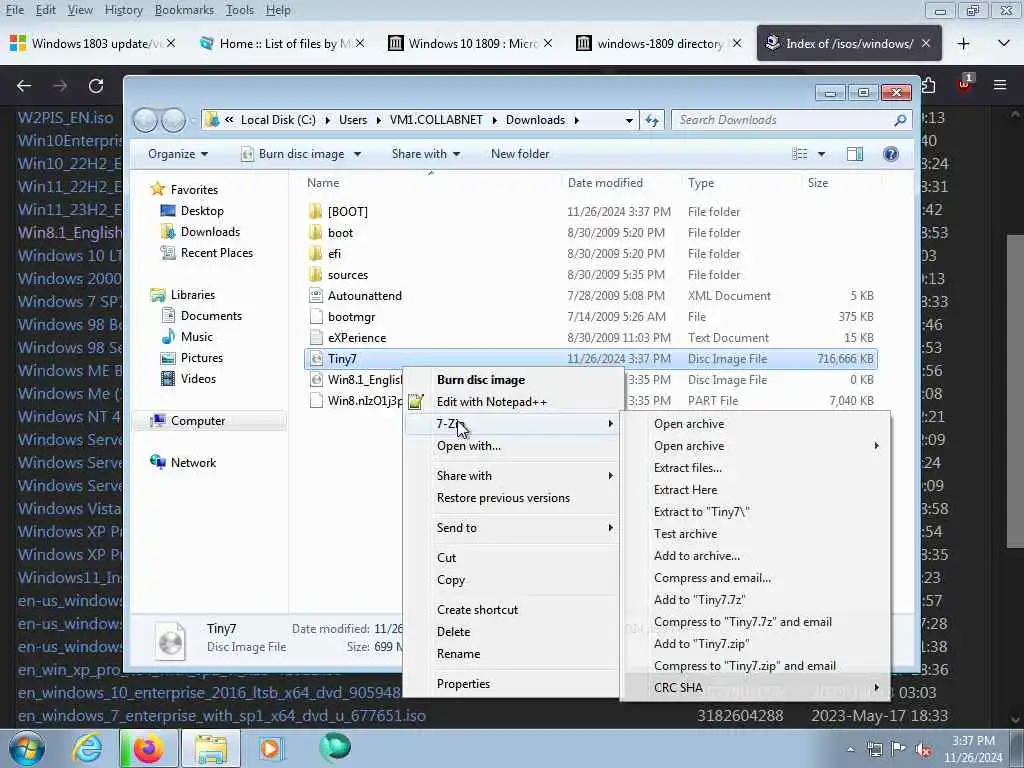1024x768 pixels.
Task: Toggle the preview pane icon
Action: click(854, 154)
